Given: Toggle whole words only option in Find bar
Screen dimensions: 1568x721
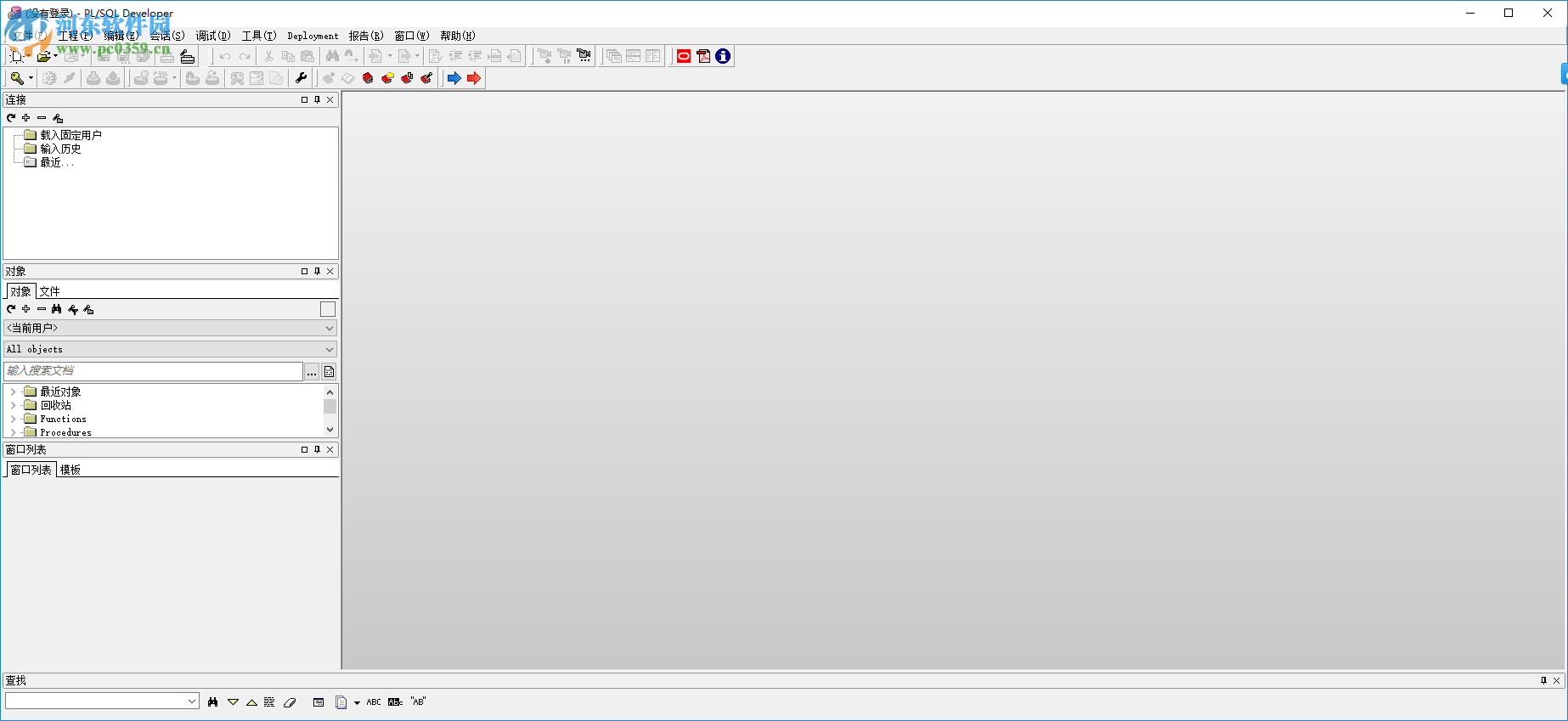Looking at the screenshot, I should click(x=395, y=702).
